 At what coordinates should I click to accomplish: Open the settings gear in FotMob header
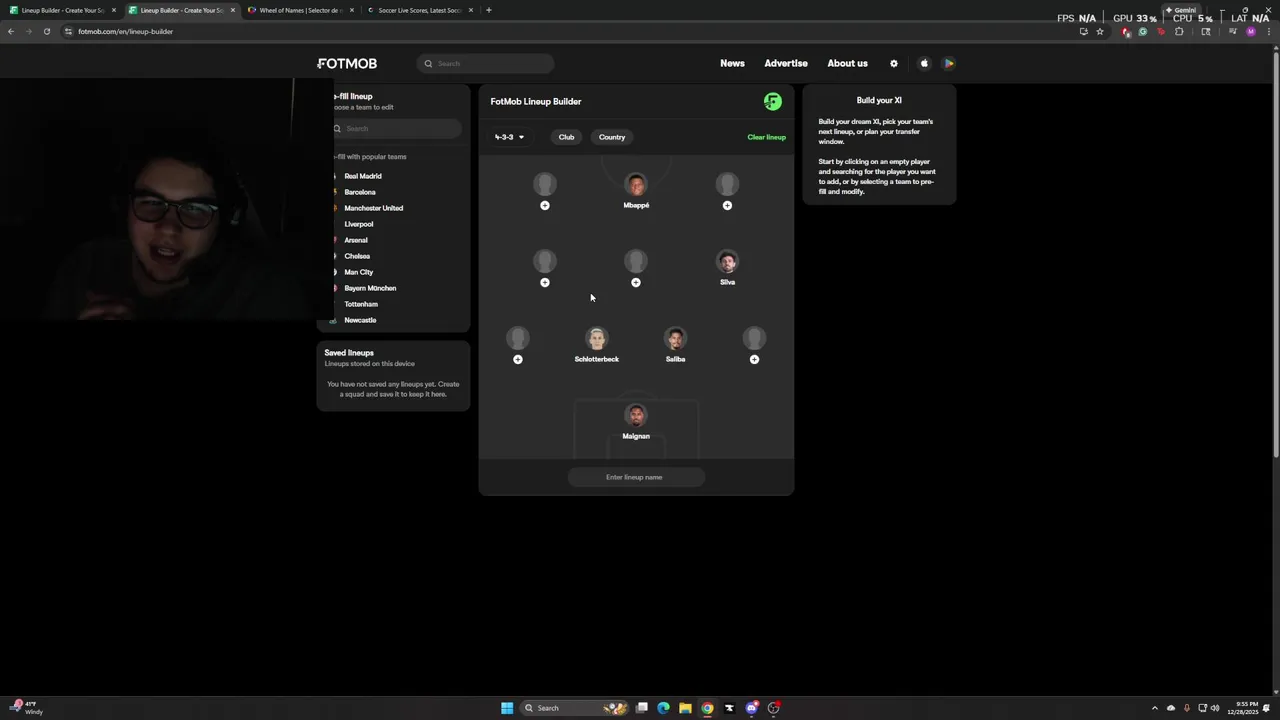(894, 63)
